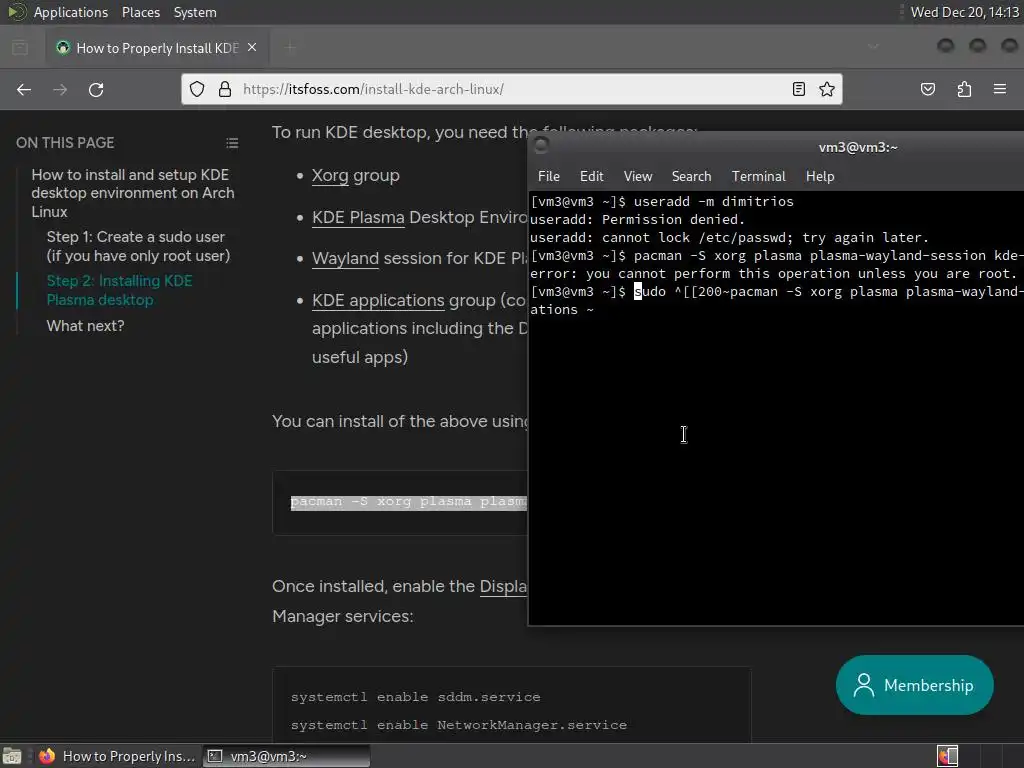Click show desktop icon in bottom panel
Image resolution: width=1024 pixels, height=768 pixels.
12,756
